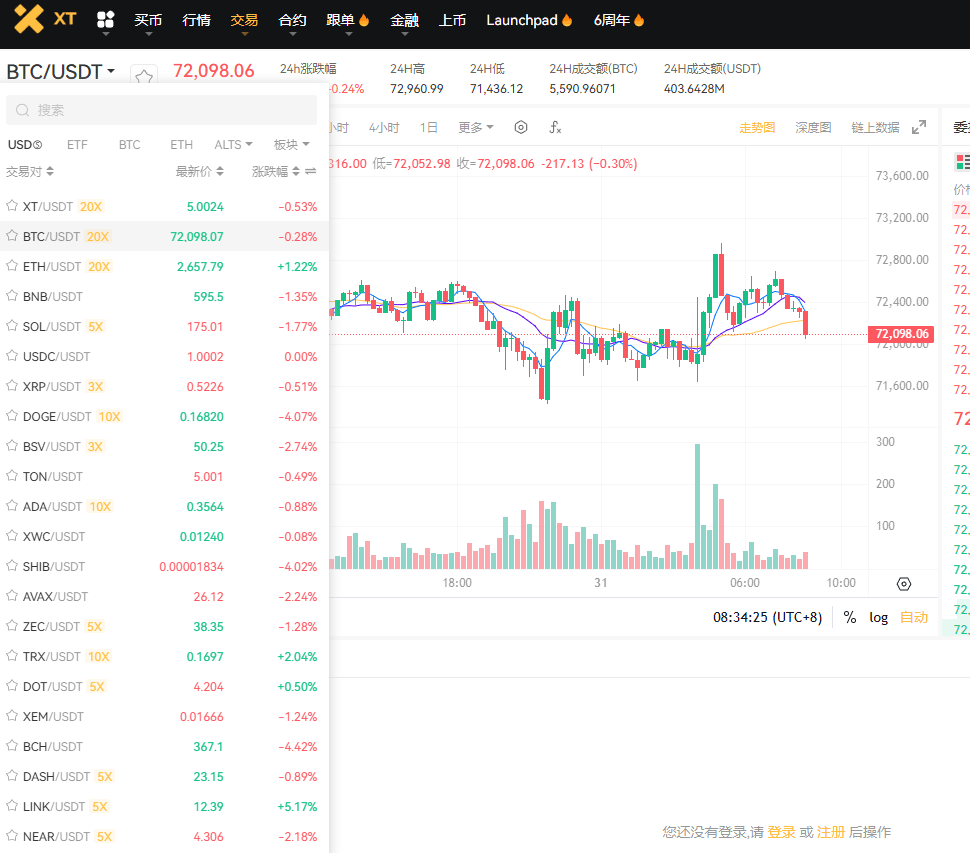The height and width of the screenshot is (853, 970).
Task: Open the apps grid menu icon
Action: [x=106, y=20]
